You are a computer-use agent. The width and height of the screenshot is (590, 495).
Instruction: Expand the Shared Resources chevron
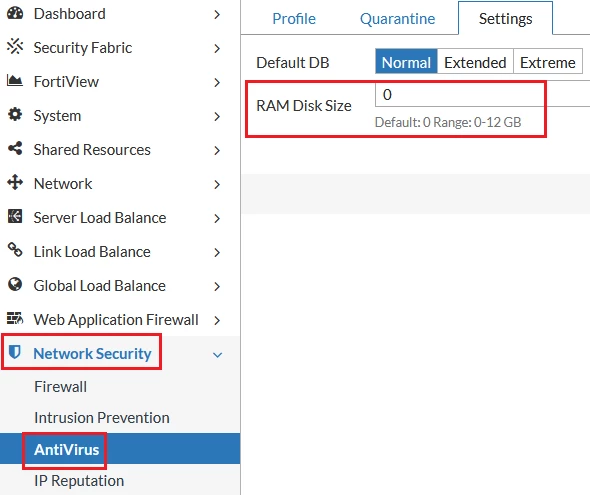[217, 150]
